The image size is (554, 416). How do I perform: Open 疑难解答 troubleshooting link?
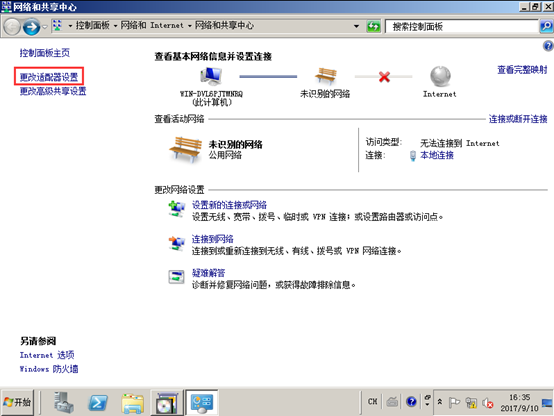tap(208, 273)
